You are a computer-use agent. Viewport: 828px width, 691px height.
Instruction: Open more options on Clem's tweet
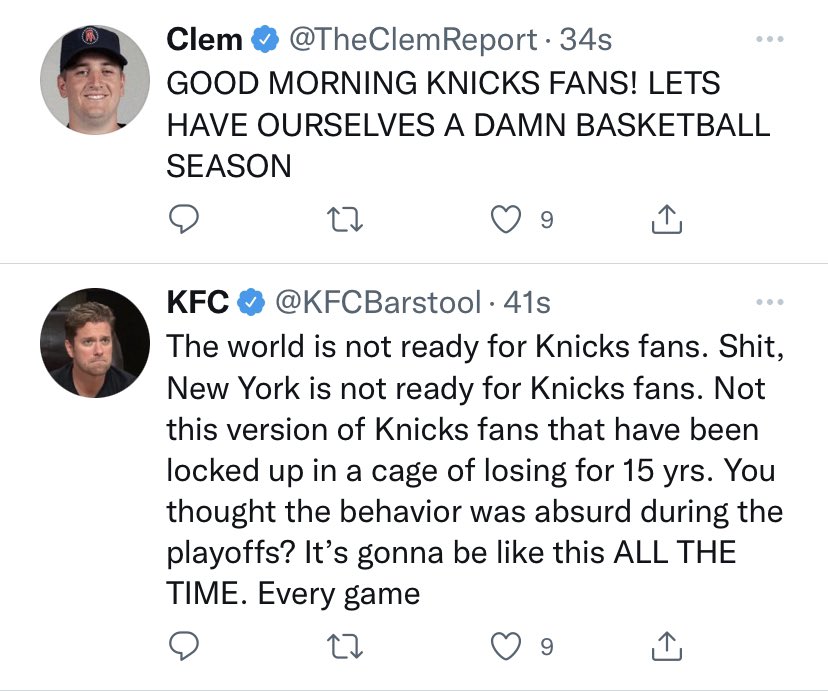pyautogui.click(x=769, y=39)
